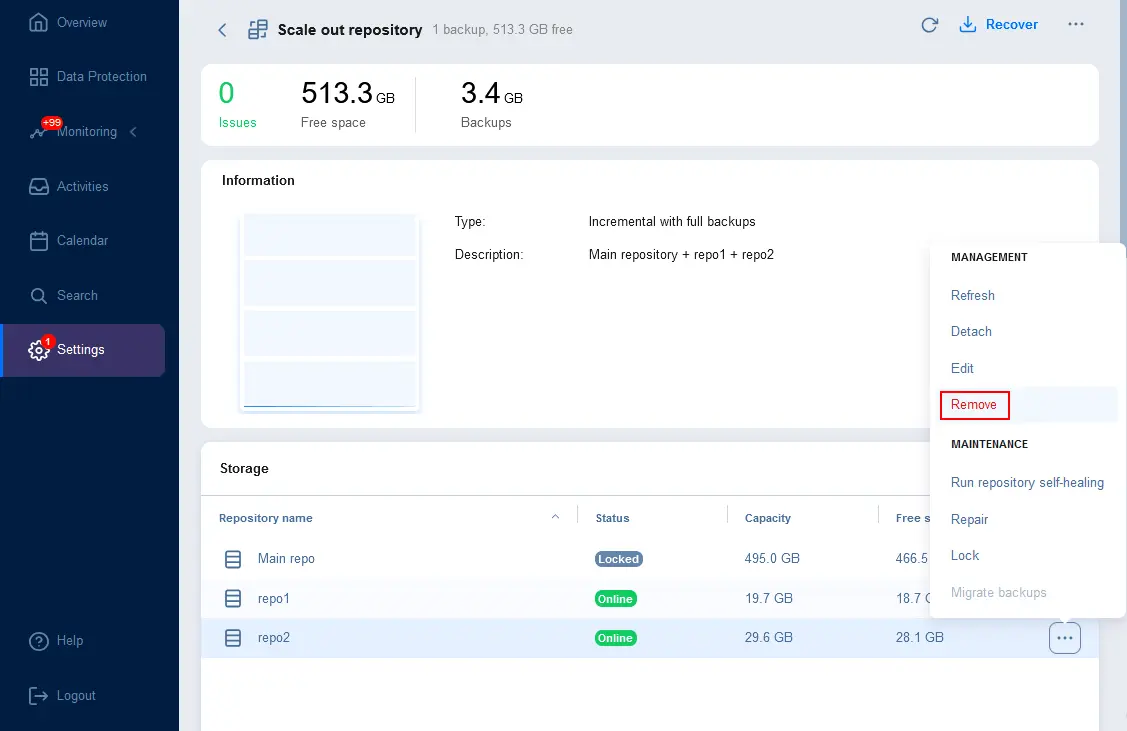Screen dimensions: 1127x731
Task: Click the Monitoring +99 notification badge
Action: pos(52,123)
